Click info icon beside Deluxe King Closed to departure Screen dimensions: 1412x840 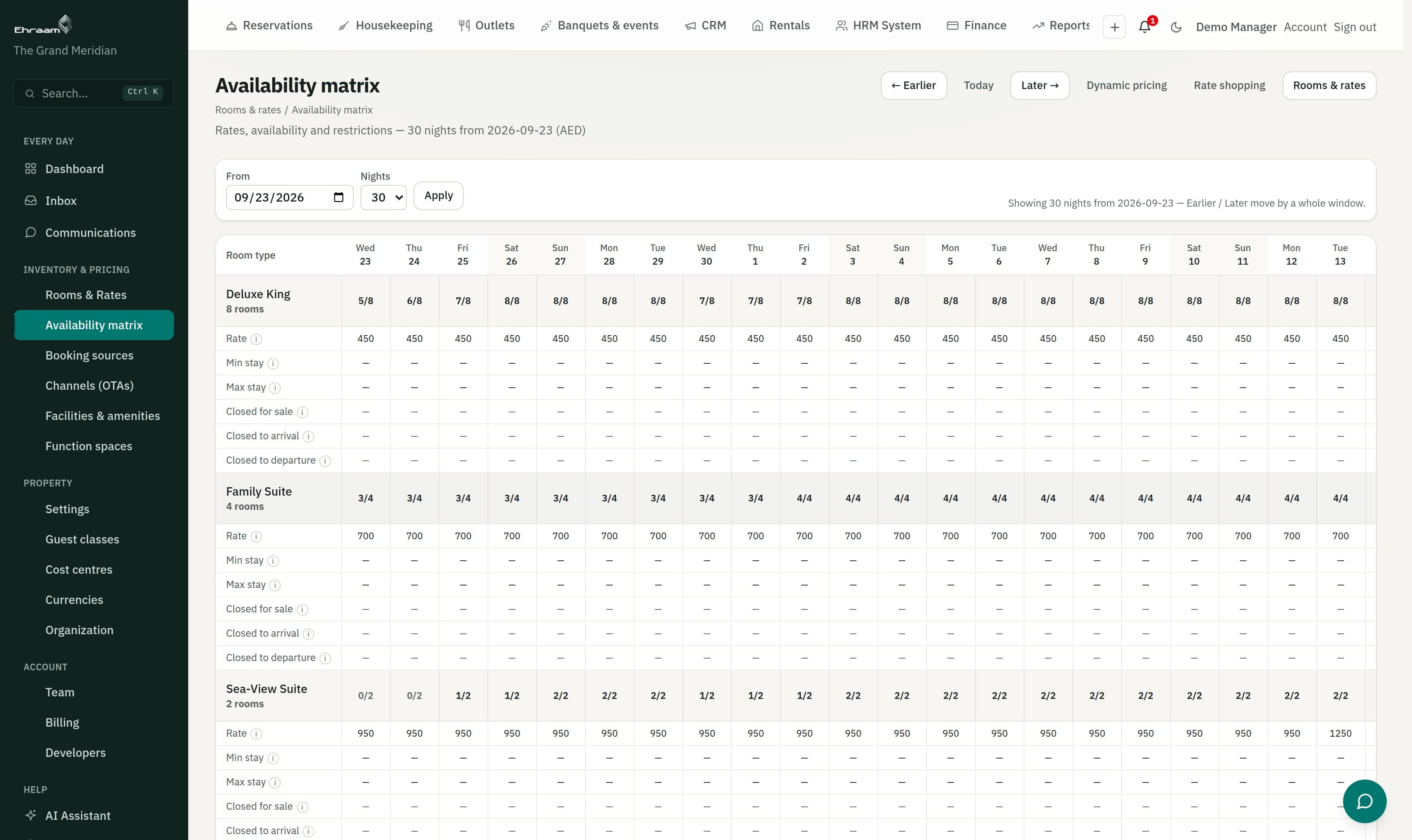325,461
